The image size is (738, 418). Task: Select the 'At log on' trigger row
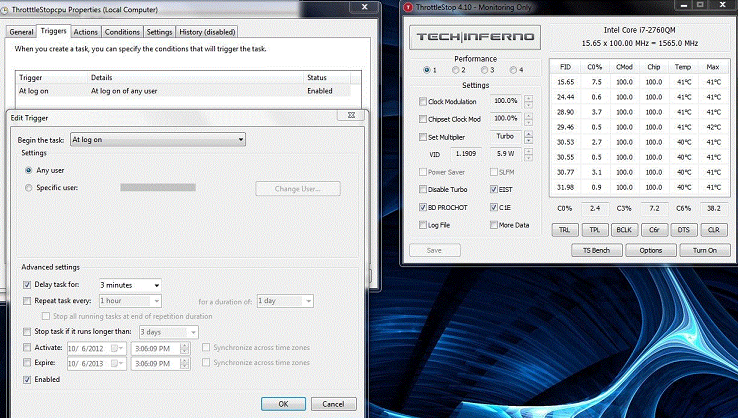tap(184, 91)
